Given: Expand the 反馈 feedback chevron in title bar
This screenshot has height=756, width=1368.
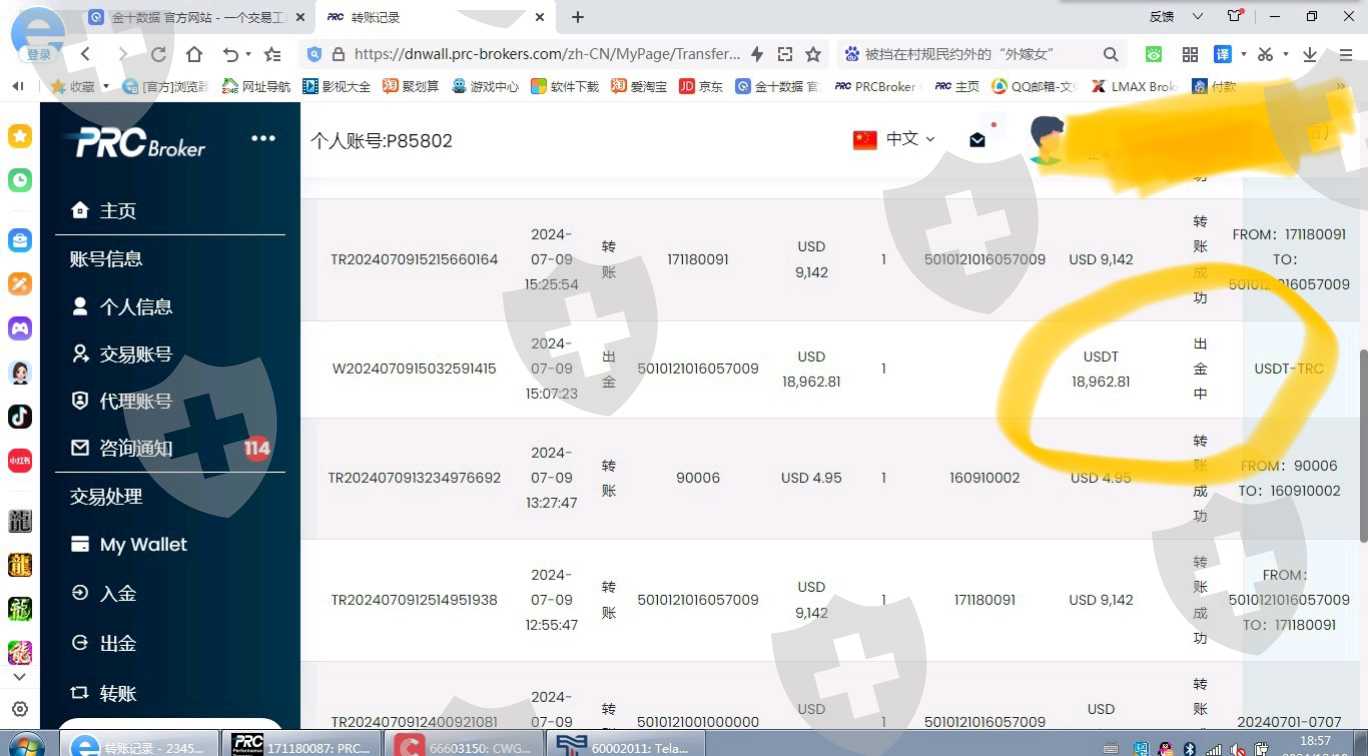Looking at the screenshot, I should pyautogui.click(x=1197, y=17).
